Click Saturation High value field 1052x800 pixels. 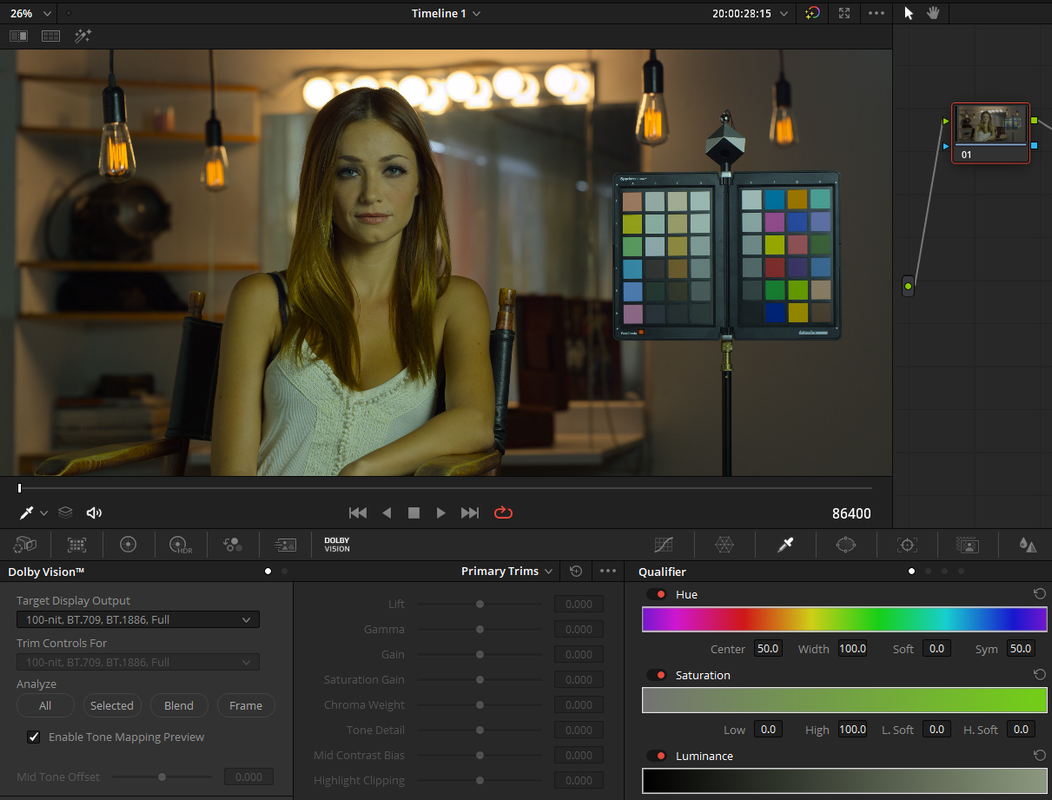point(852,729)
